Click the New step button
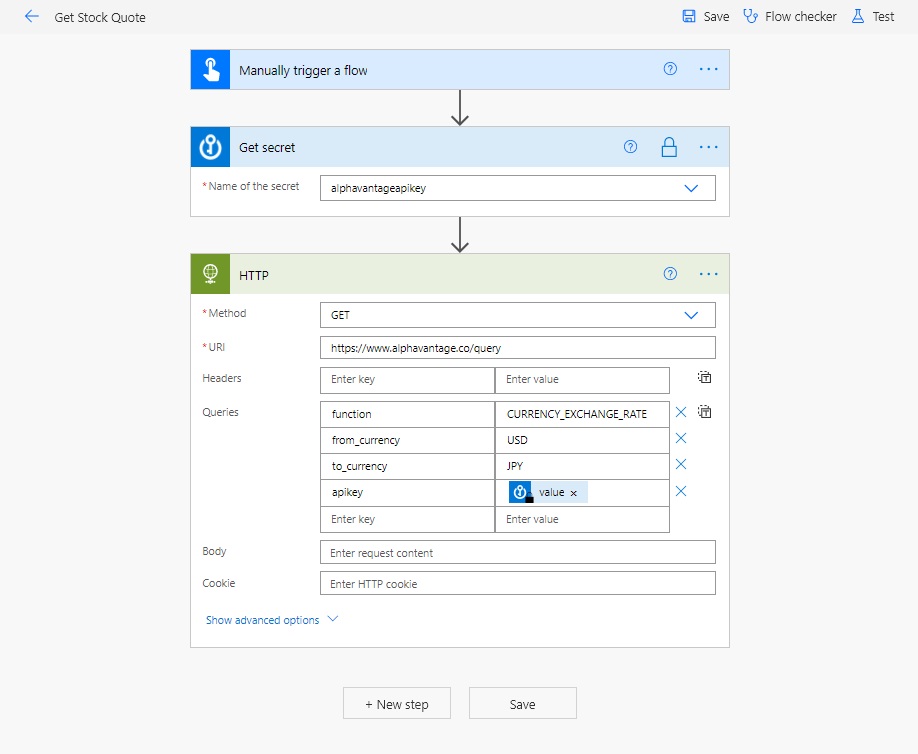This screenshot has width=918, height=754. [396, 704]
